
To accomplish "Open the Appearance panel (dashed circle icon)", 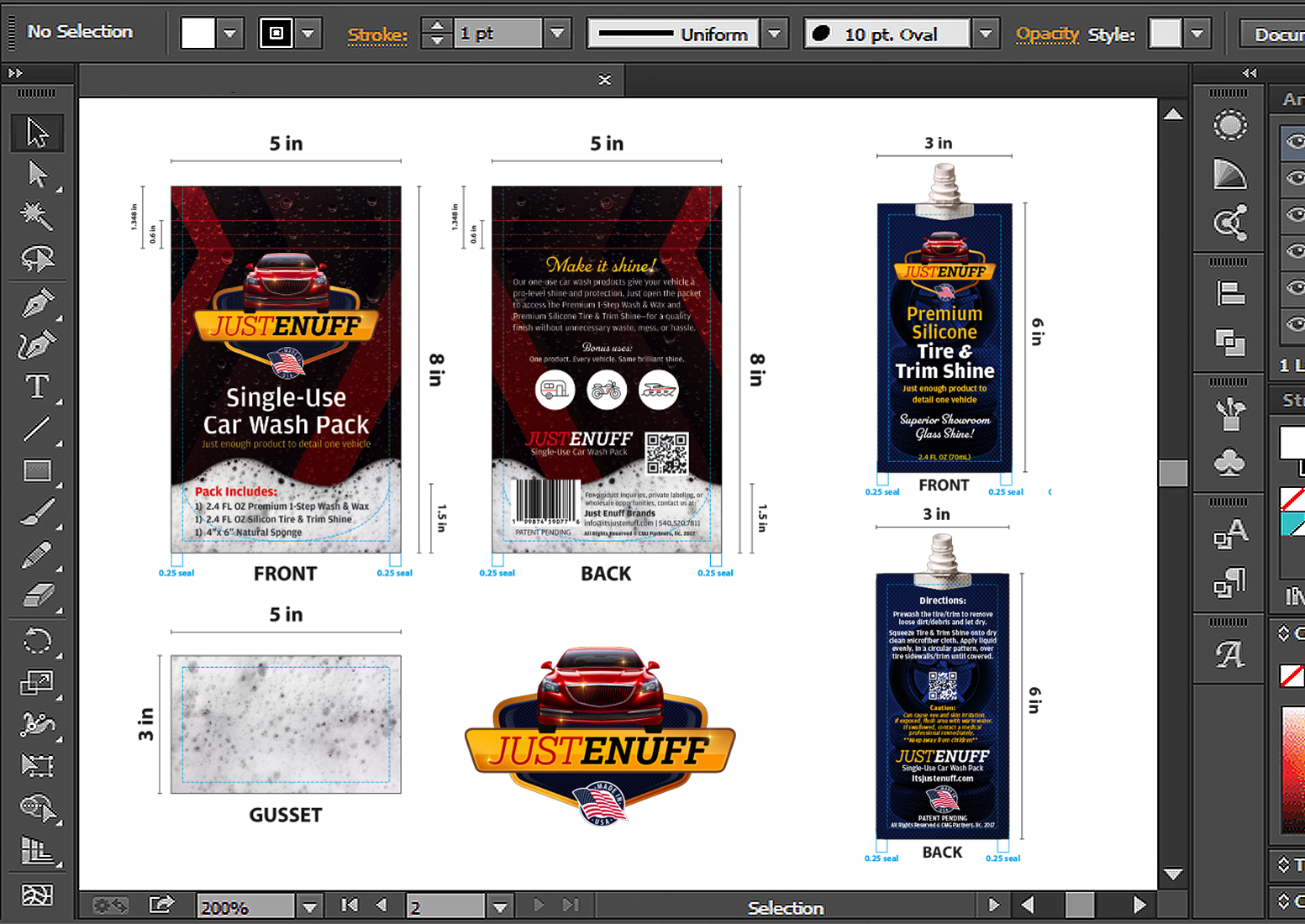I will 1230,126.
